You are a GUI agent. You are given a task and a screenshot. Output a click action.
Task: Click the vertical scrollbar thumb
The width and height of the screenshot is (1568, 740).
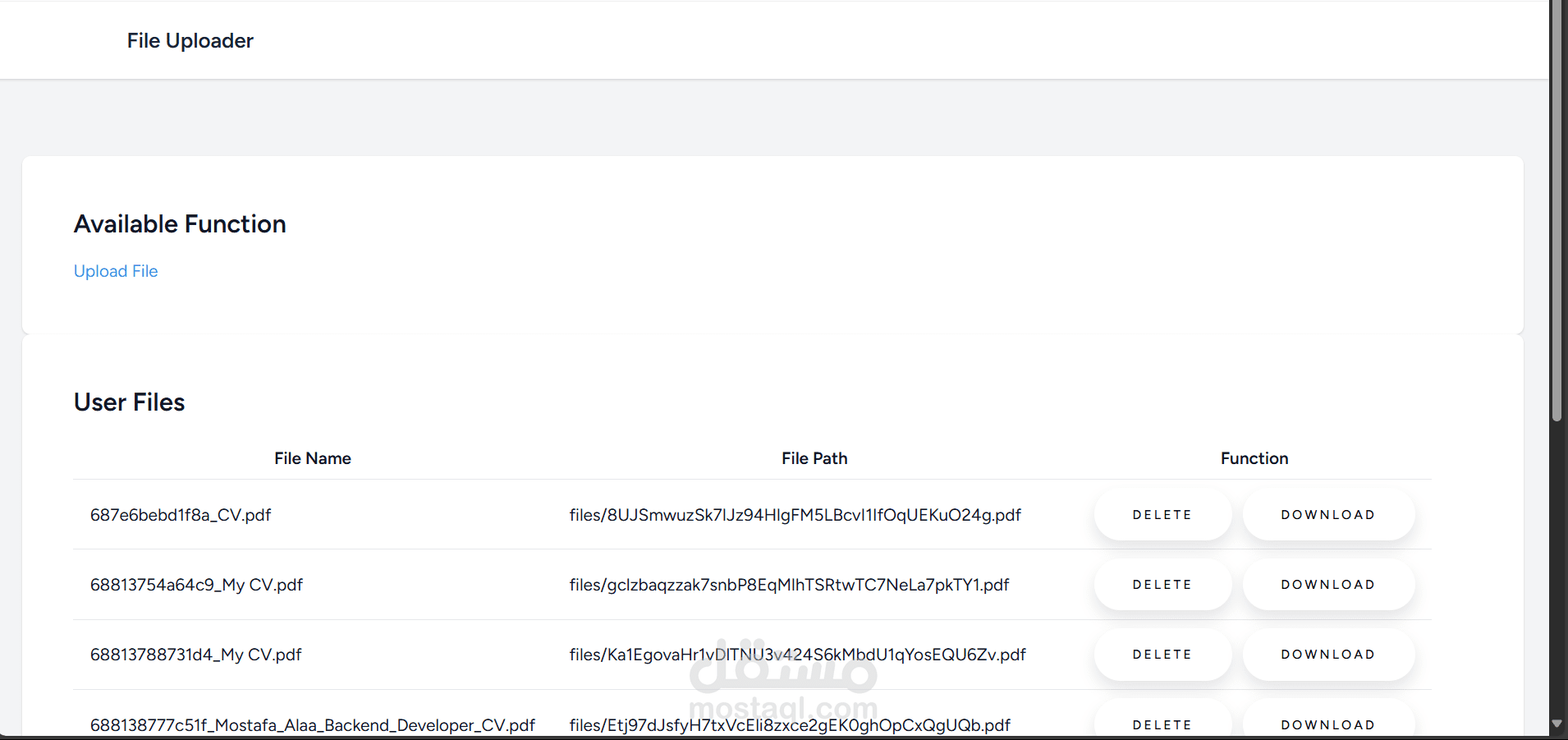point(1557,210)
